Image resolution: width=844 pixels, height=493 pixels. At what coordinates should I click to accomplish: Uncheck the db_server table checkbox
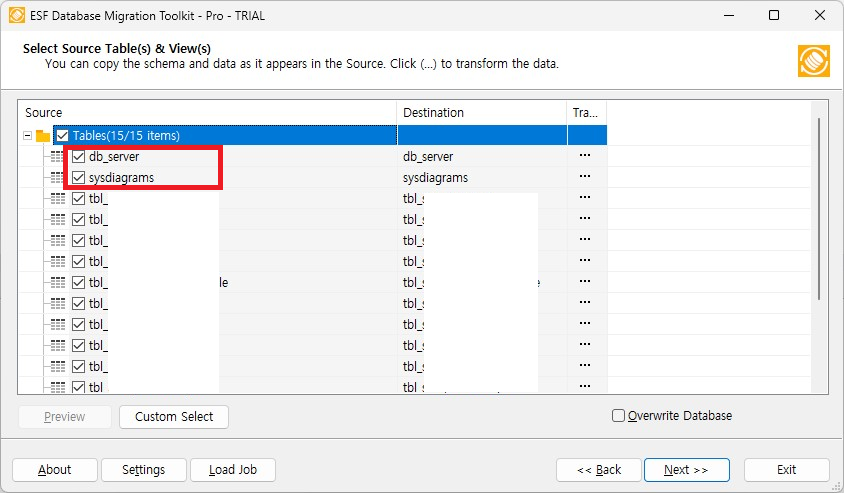(79, 157)
